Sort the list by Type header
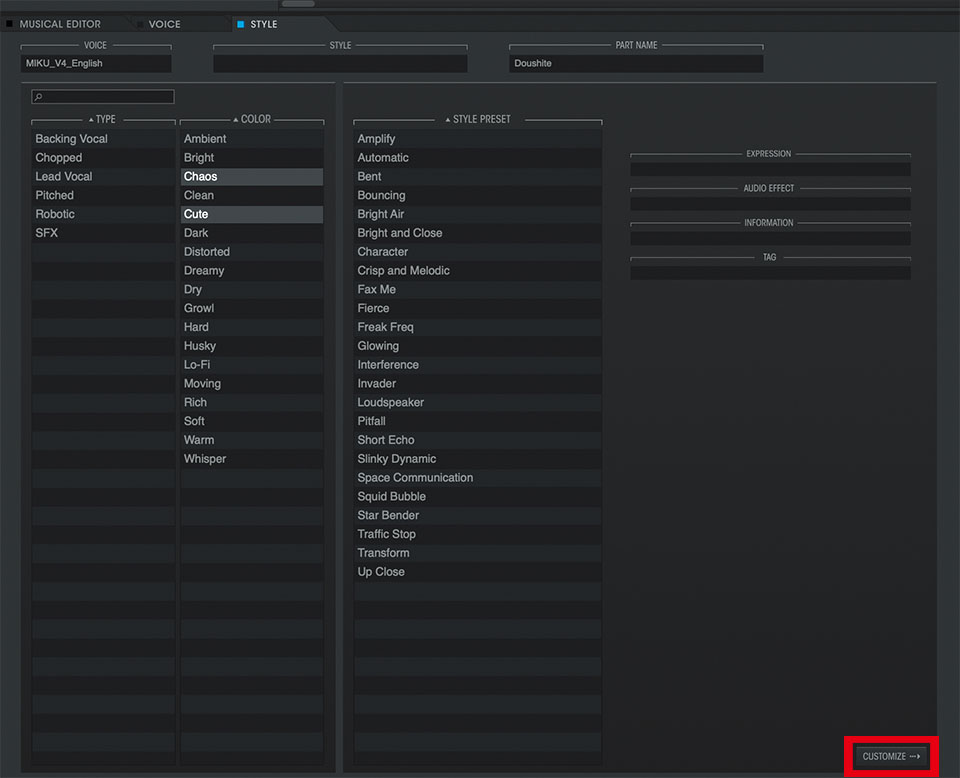 click(103, 119)
